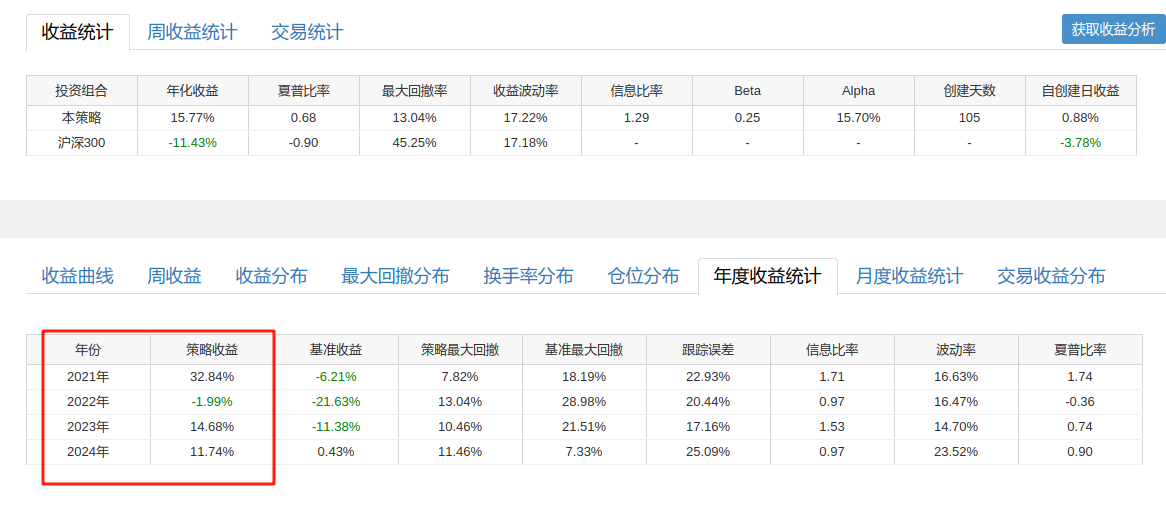
Task: Switch to the 月度收益统计 tab
Action: [x=909, y=276]
